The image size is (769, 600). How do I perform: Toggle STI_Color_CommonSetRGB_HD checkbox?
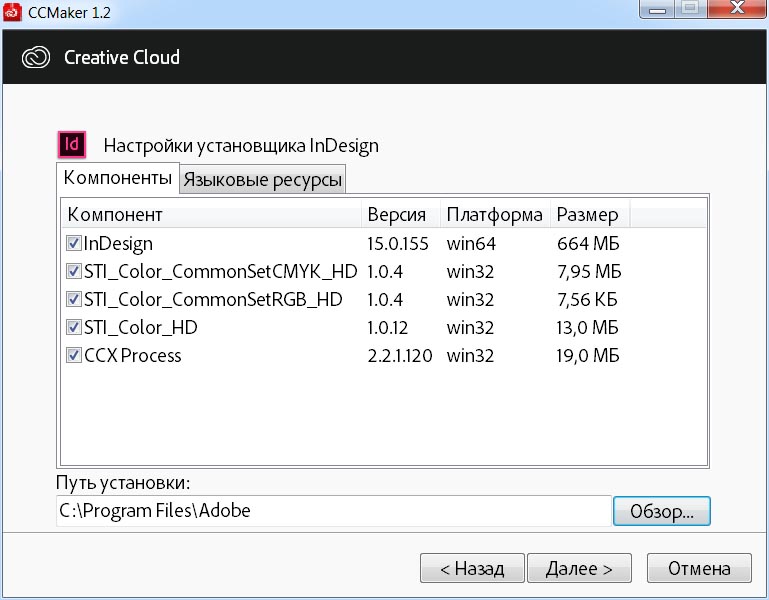tap(74, 299)
